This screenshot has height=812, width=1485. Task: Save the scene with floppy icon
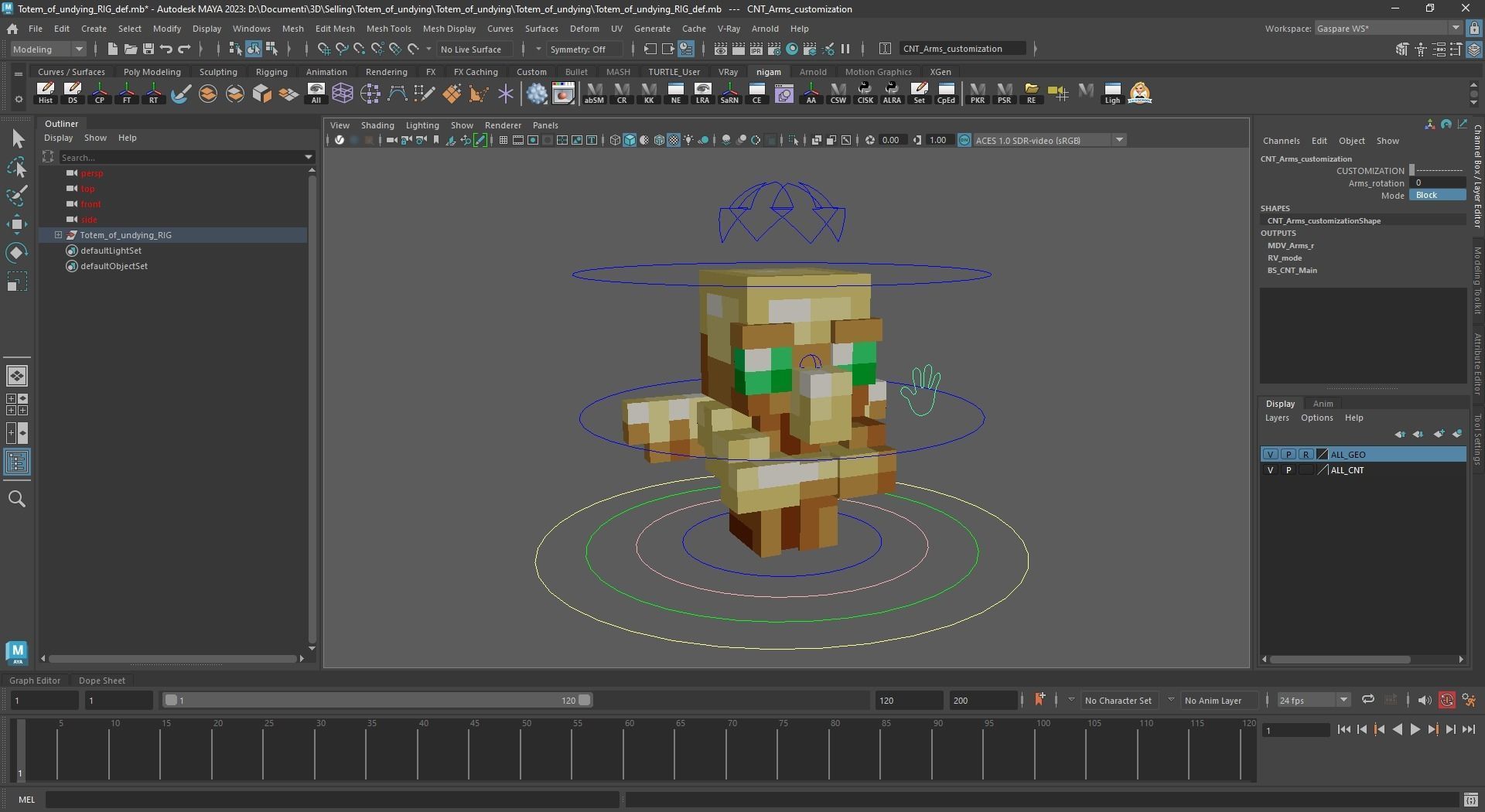[148, 49]
